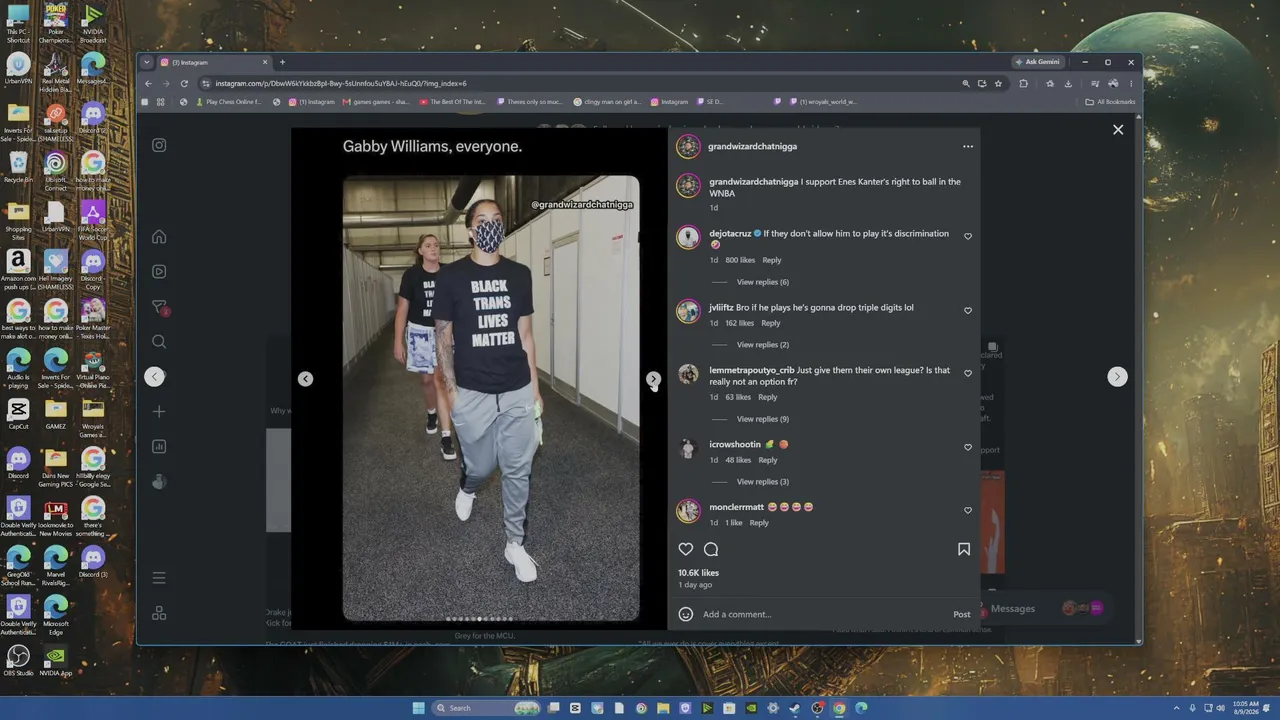Like icrowshootin's comment
The height and width of the screenshot is (720, 1280).
[968, 448]
